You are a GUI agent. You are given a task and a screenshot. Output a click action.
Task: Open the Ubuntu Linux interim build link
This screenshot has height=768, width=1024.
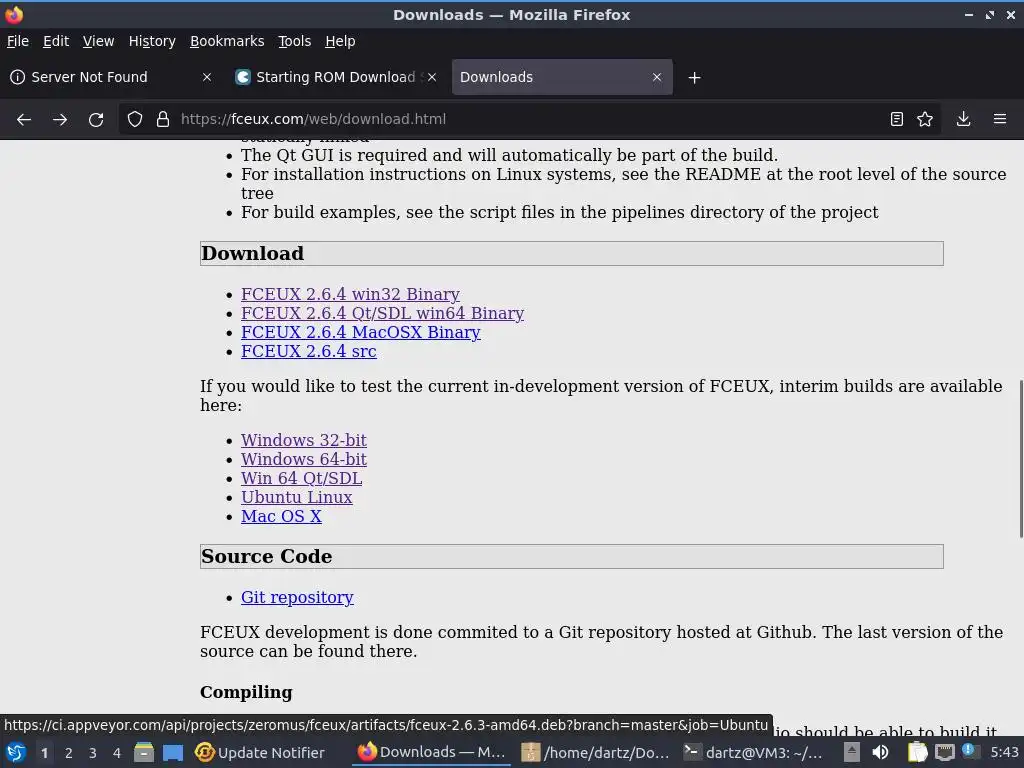296,497
